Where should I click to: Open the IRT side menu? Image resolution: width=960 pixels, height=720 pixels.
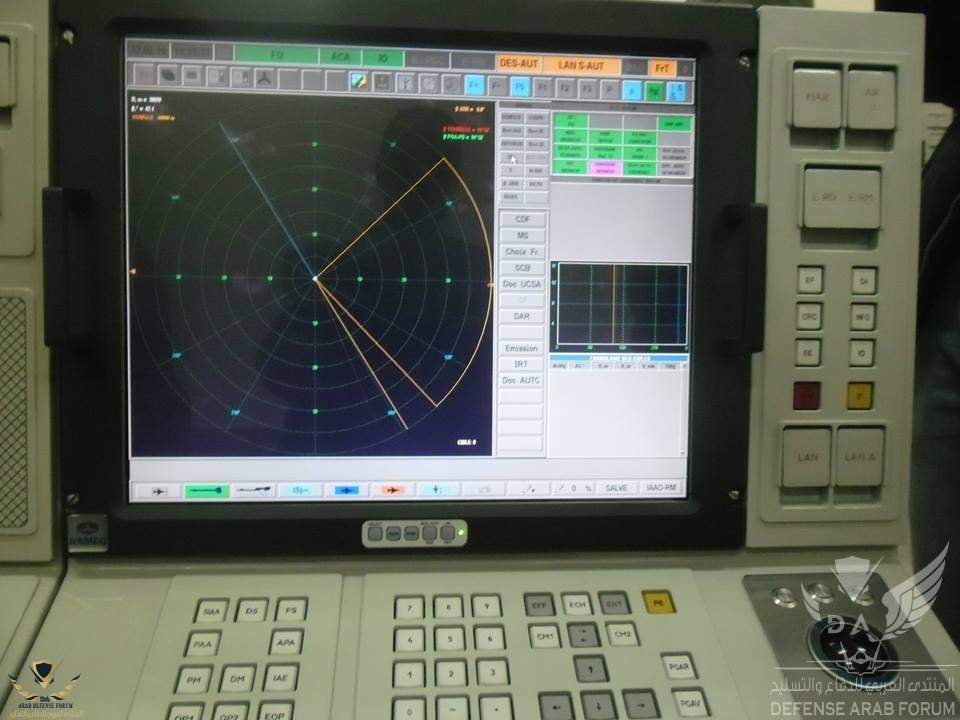521,364
